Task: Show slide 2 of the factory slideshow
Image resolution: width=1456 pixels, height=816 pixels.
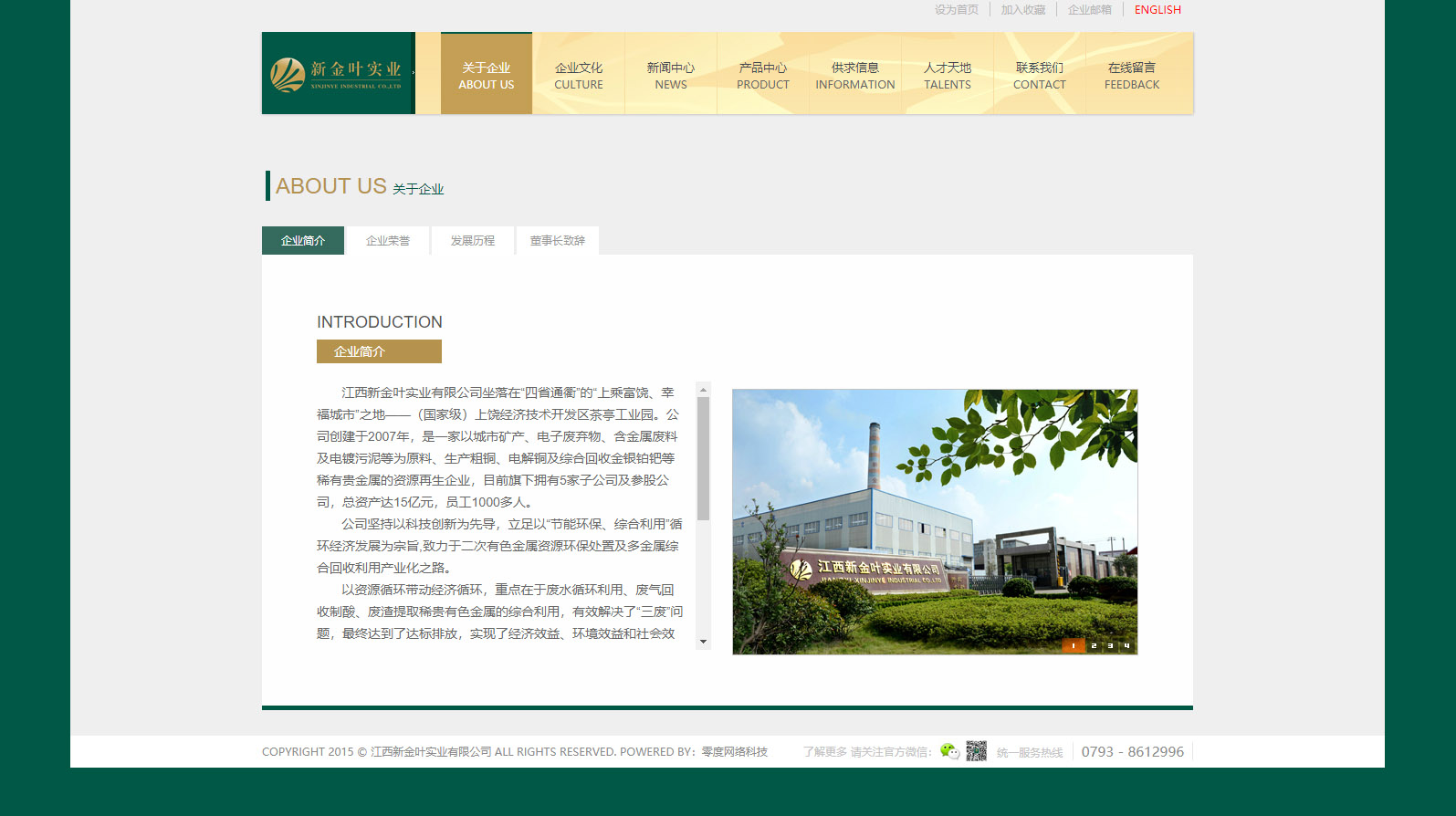Action: (1094, 646)
